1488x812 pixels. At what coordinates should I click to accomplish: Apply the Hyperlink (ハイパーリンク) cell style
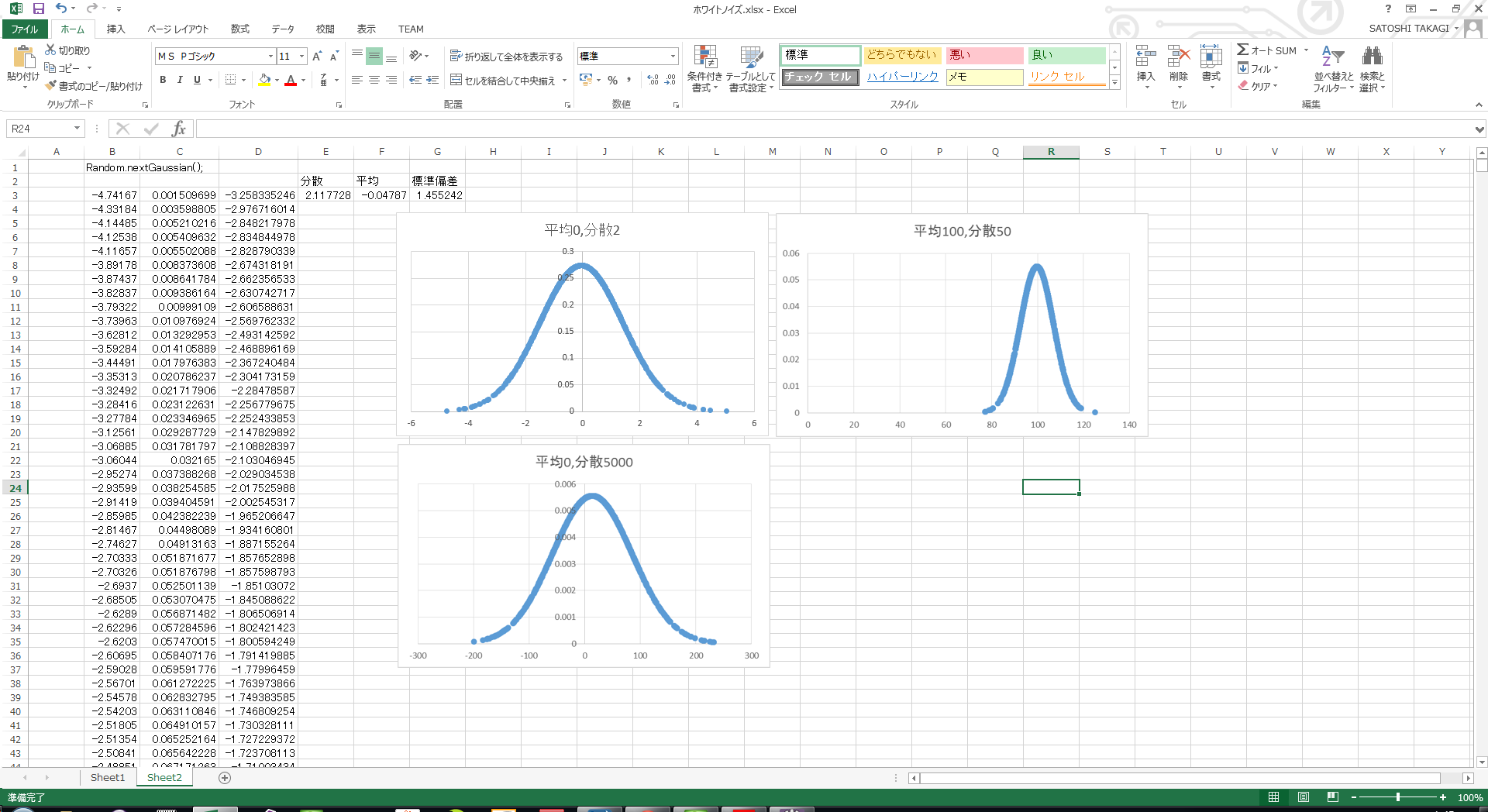pyautogui.click(x=902, y=77)
